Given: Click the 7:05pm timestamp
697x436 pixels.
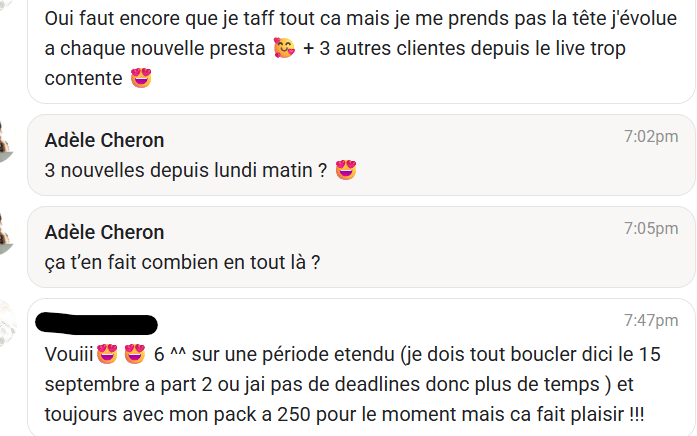Looking at the screenshot, I should (651, 228).
